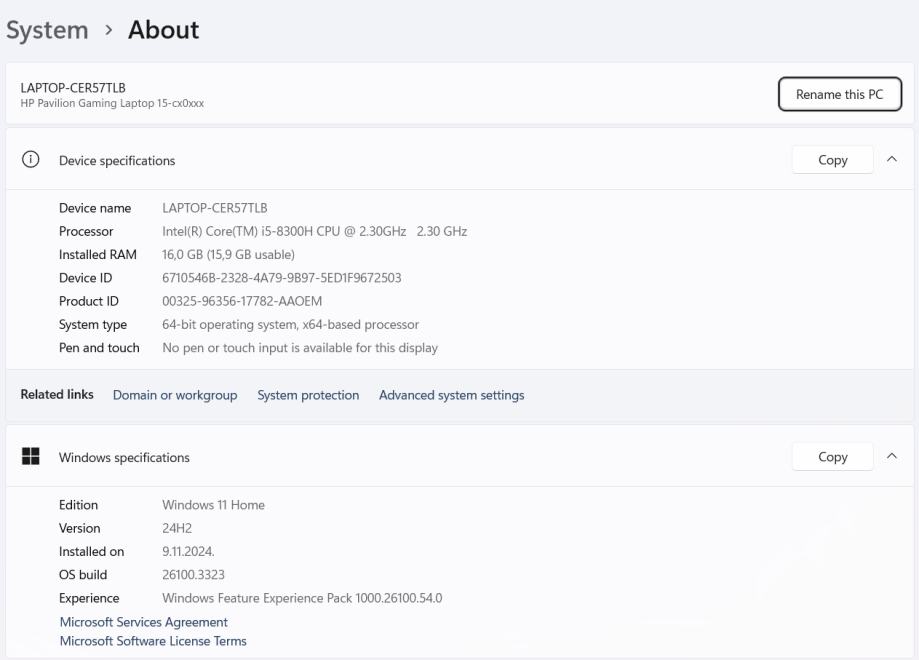Click Product ID value 00325-96356-17782-AAOEM
919x660 pixels.
(x=241, y=301)
